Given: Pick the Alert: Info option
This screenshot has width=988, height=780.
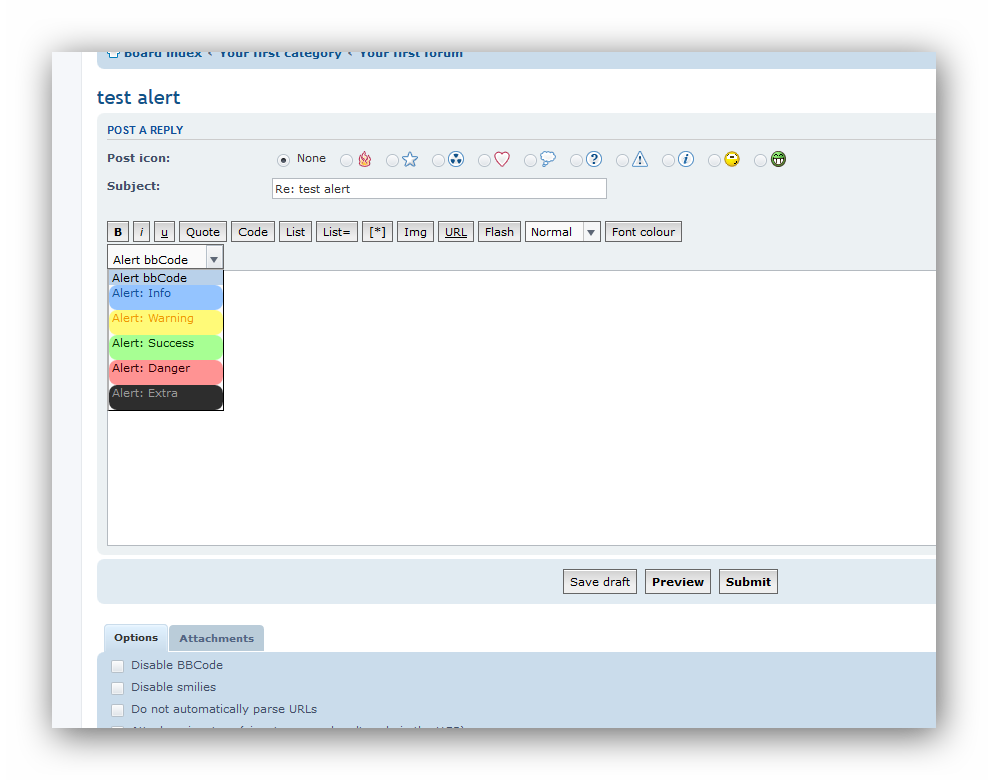Looking at the screenshot, I should [x=166, y=297].
